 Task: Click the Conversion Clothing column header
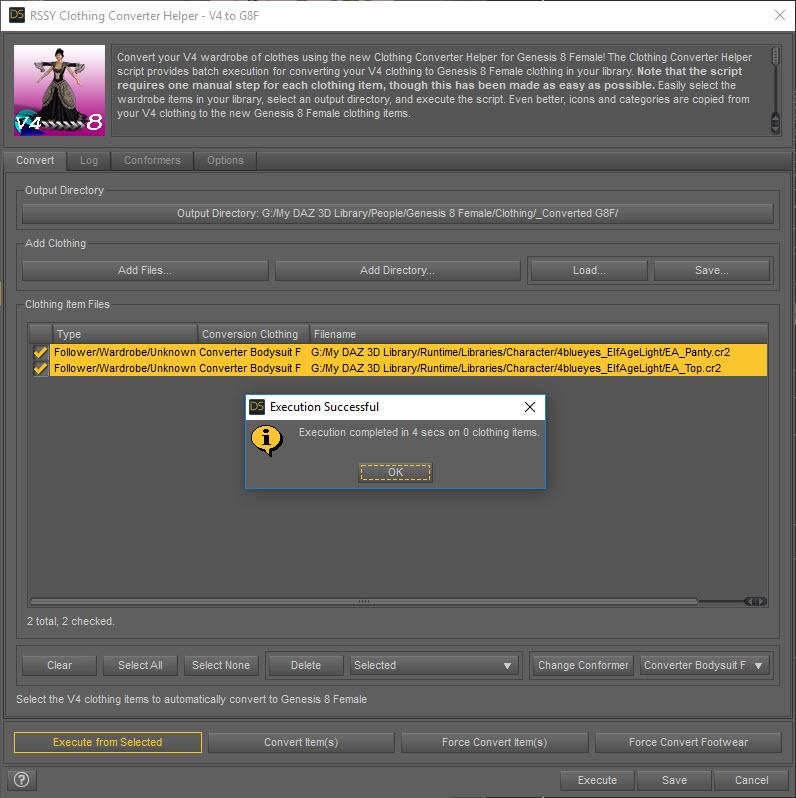point(253,334)
